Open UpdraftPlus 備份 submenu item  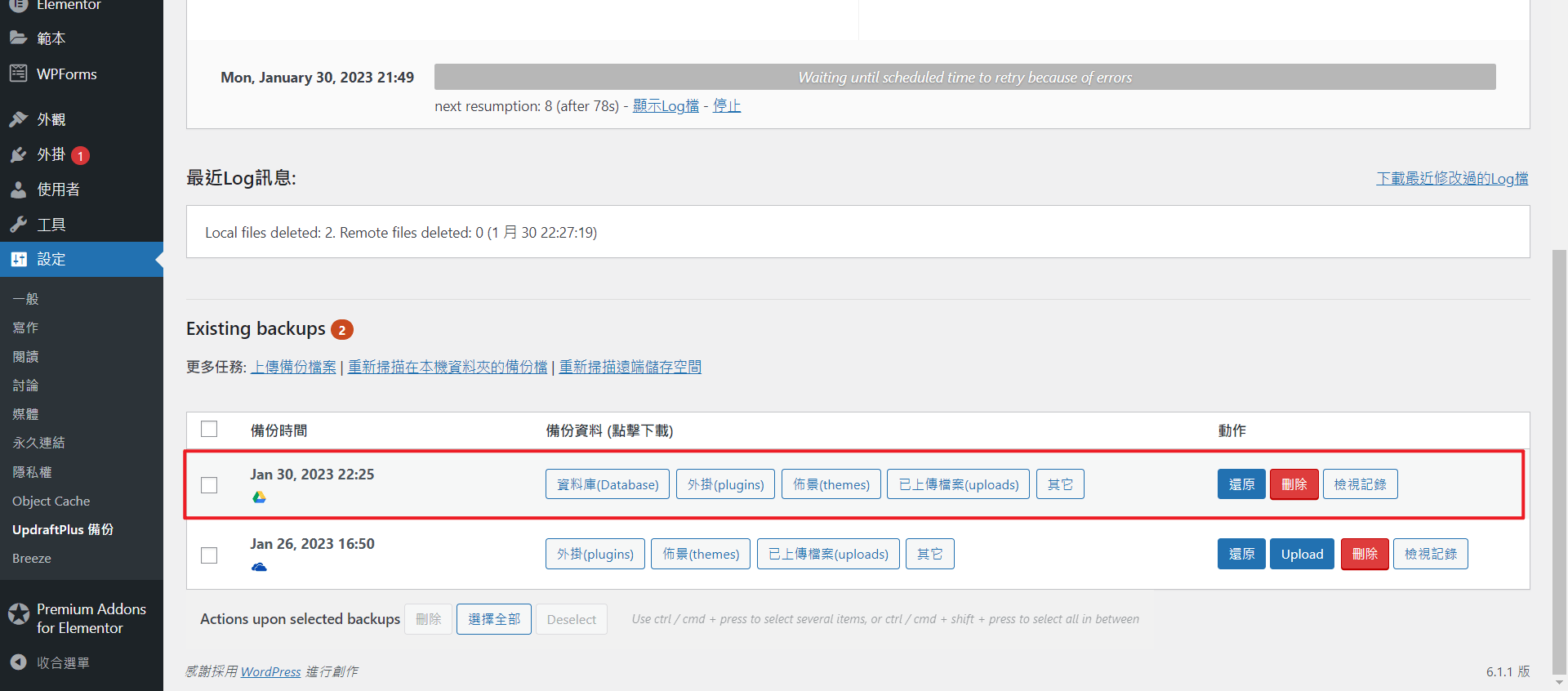tap(63, 529)
